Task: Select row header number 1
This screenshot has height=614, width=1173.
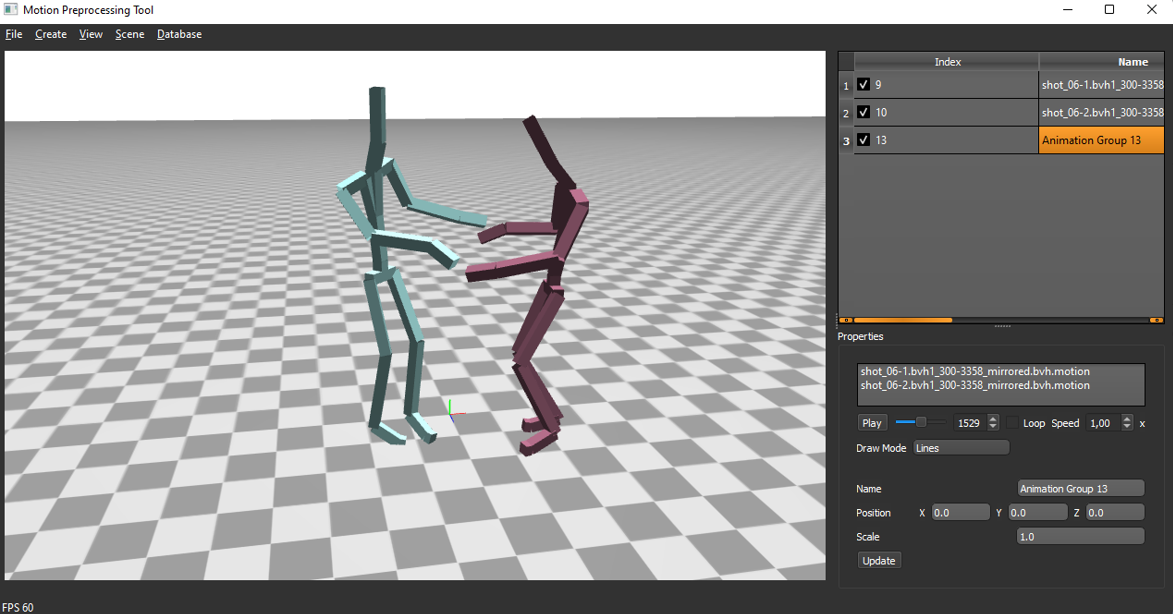Action: pos(846,85)
